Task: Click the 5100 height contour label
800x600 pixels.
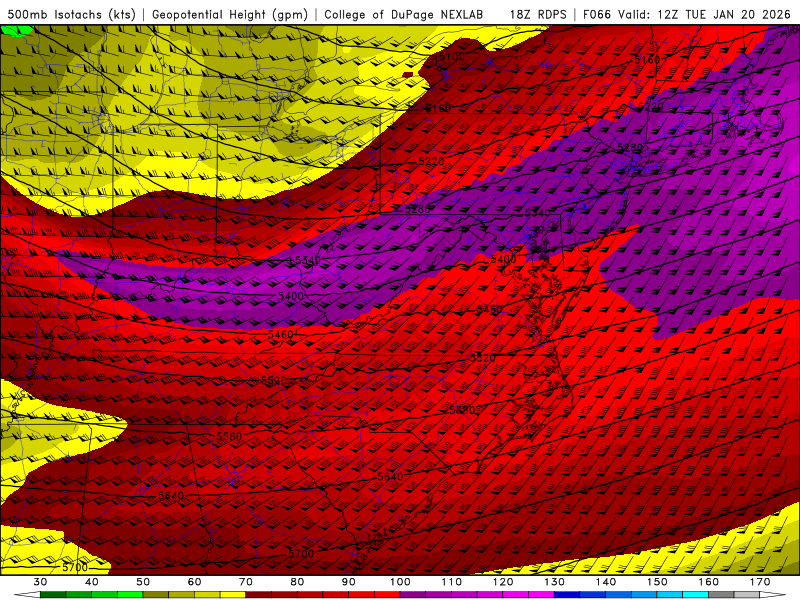Action: [x=452, y=57]
